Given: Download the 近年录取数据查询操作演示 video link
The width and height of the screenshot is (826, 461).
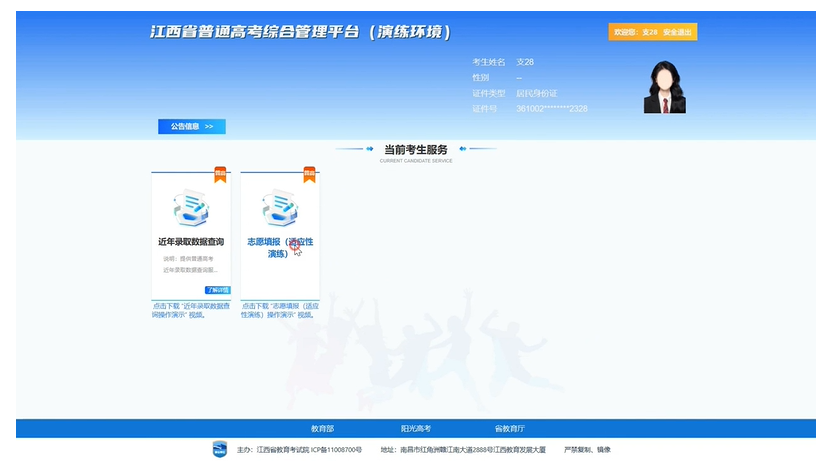Looking at the screenshot, I should tap(190, 310).
